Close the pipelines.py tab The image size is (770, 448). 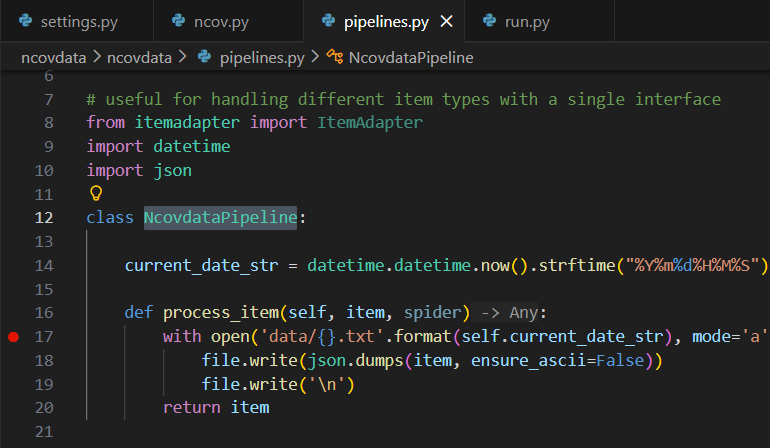pyautogui.click(x=446, y=20)
